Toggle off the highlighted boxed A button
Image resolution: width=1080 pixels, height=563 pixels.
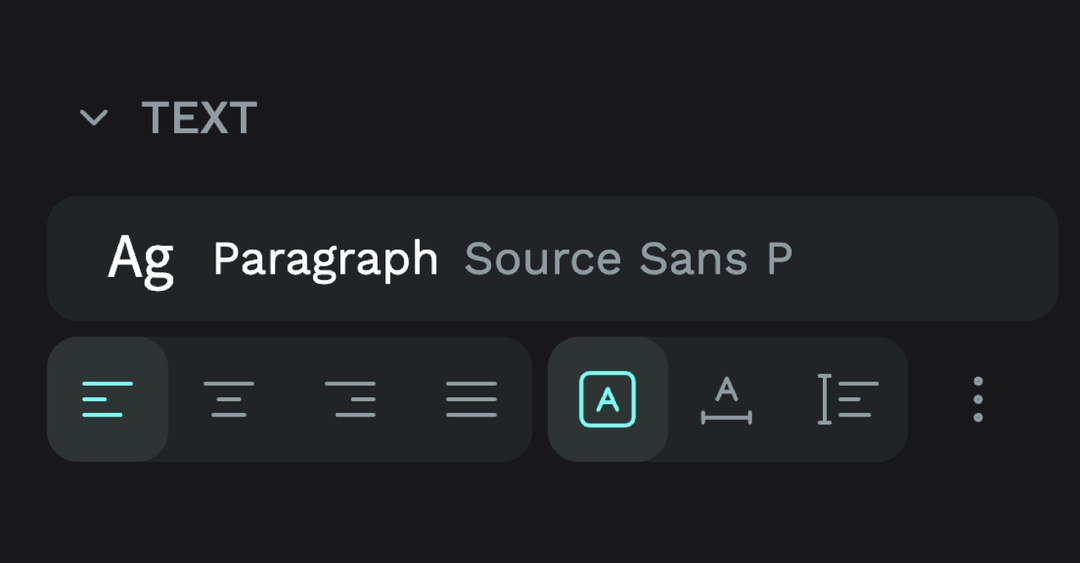pos(607,399)
